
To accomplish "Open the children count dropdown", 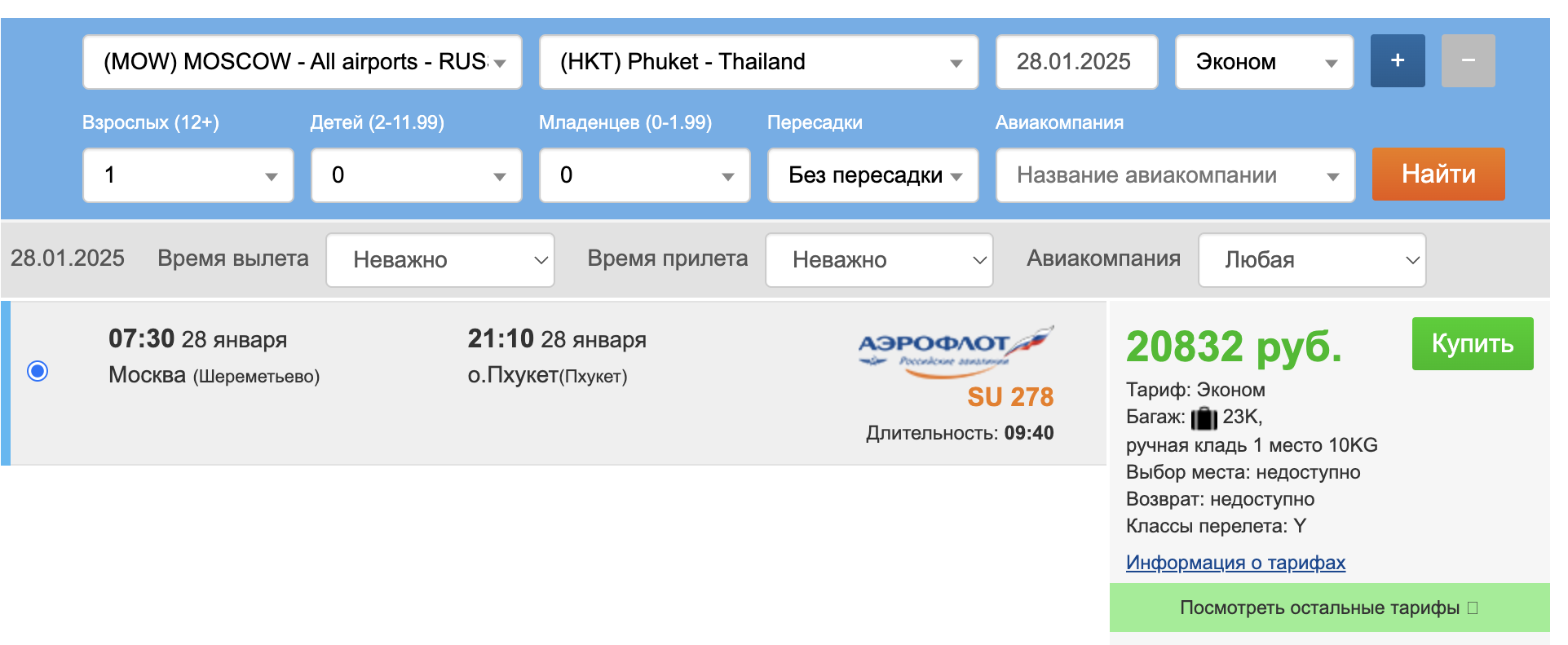I will click(x=417, y=175).
